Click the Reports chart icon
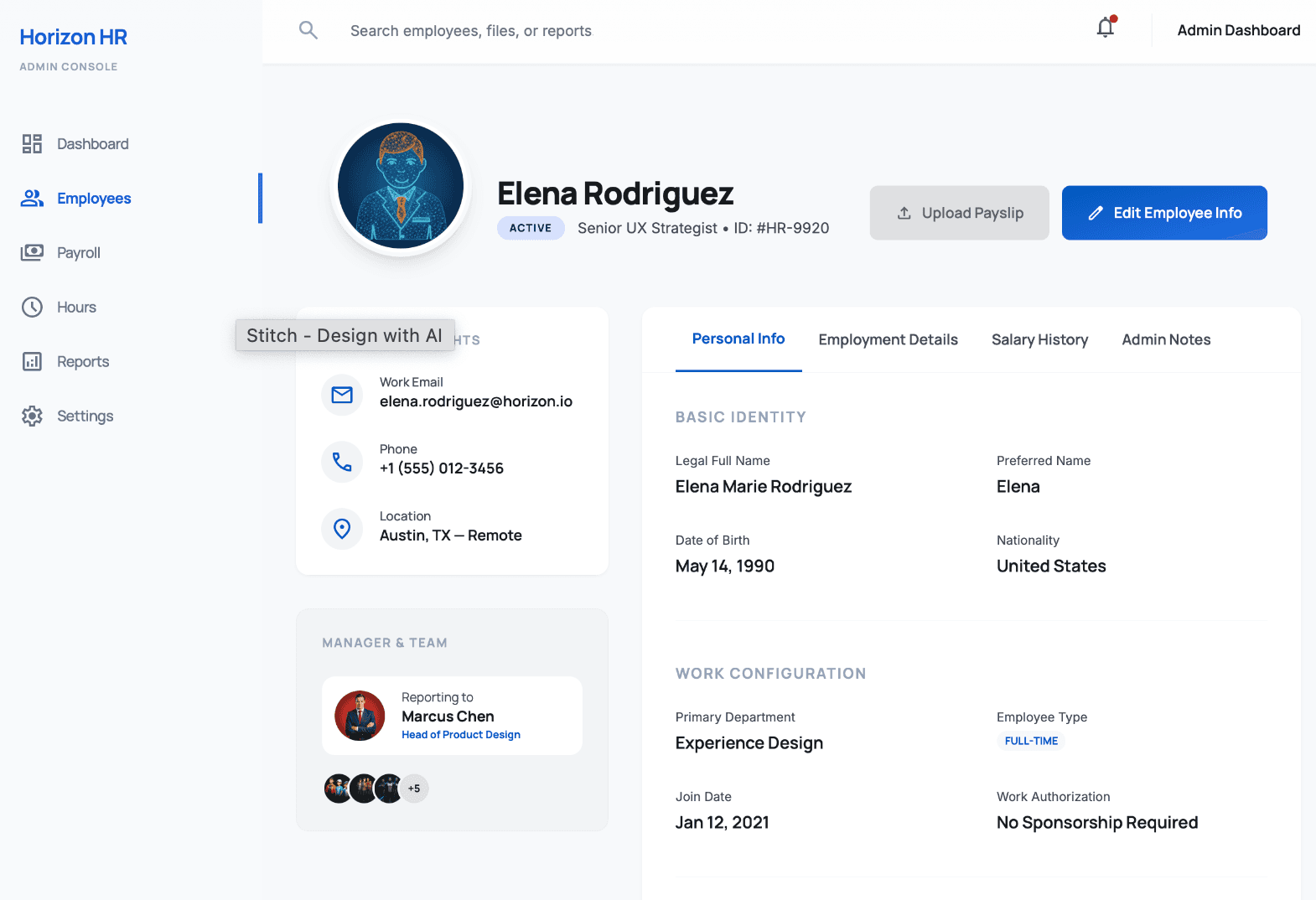The height and width of the screenshot is (900, 1316). pos(32,362)
